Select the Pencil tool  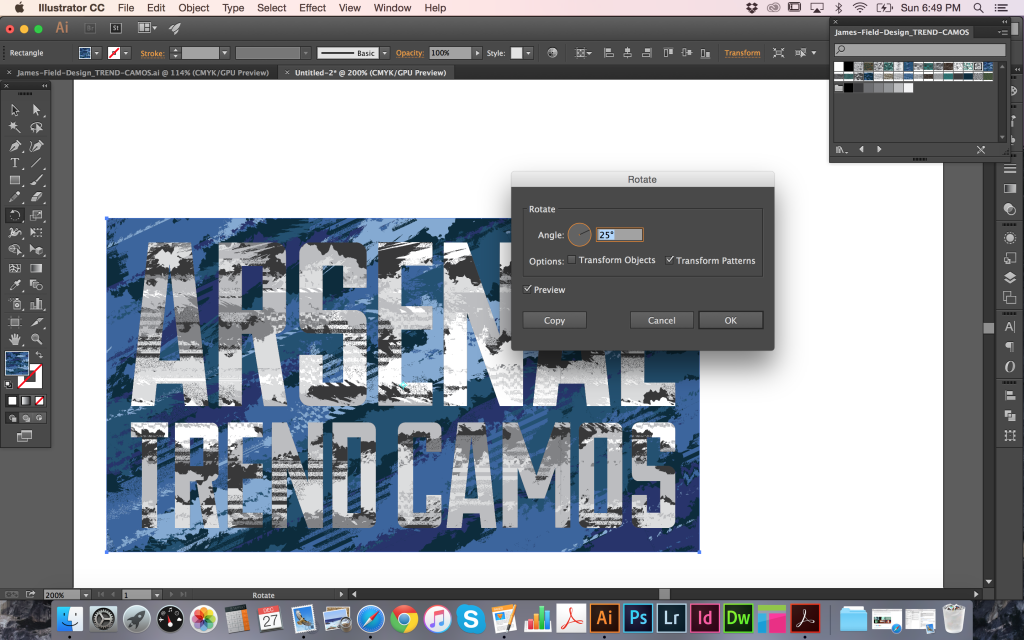click(x=15, y=197)
